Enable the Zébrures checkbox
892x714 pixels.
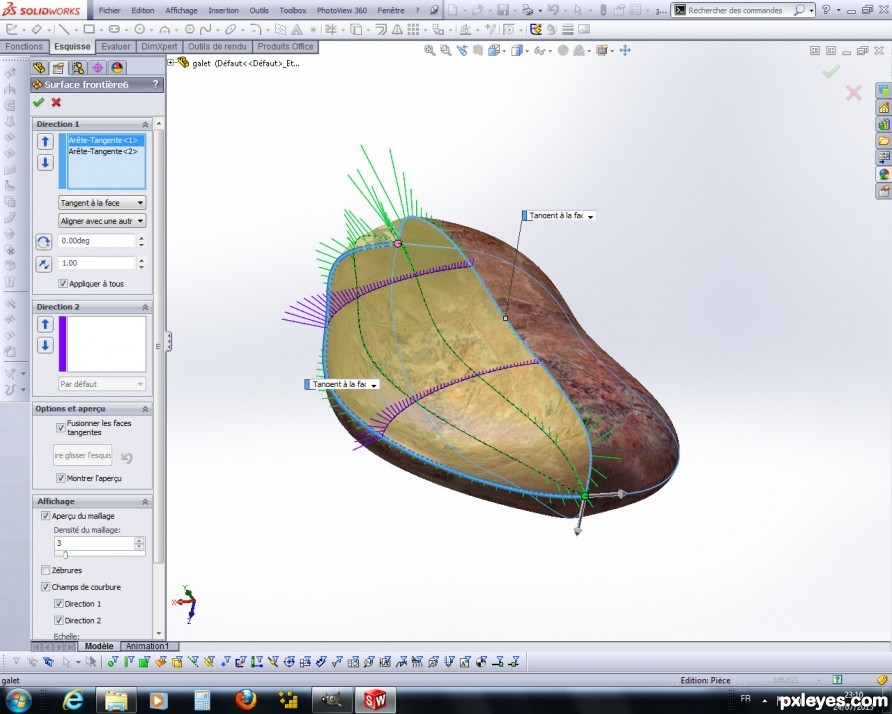tap(46, 570)
